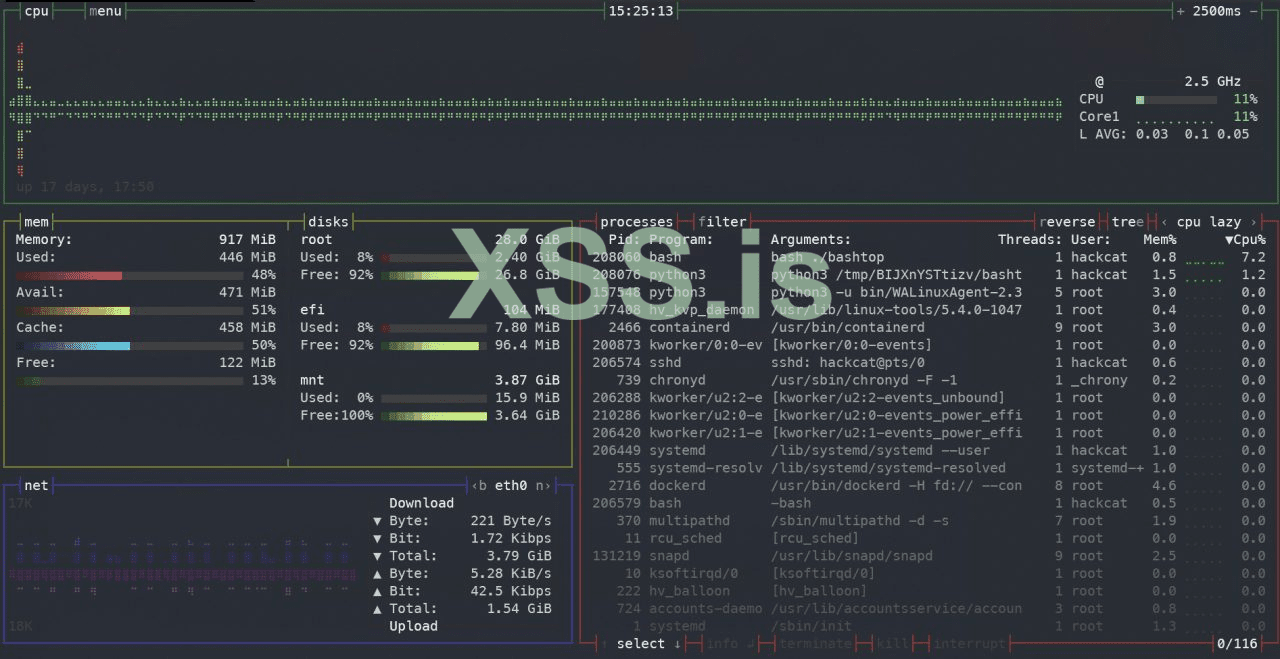Click the disks box title
This screenshot has width=1280, height=659.
click(328, 222)
